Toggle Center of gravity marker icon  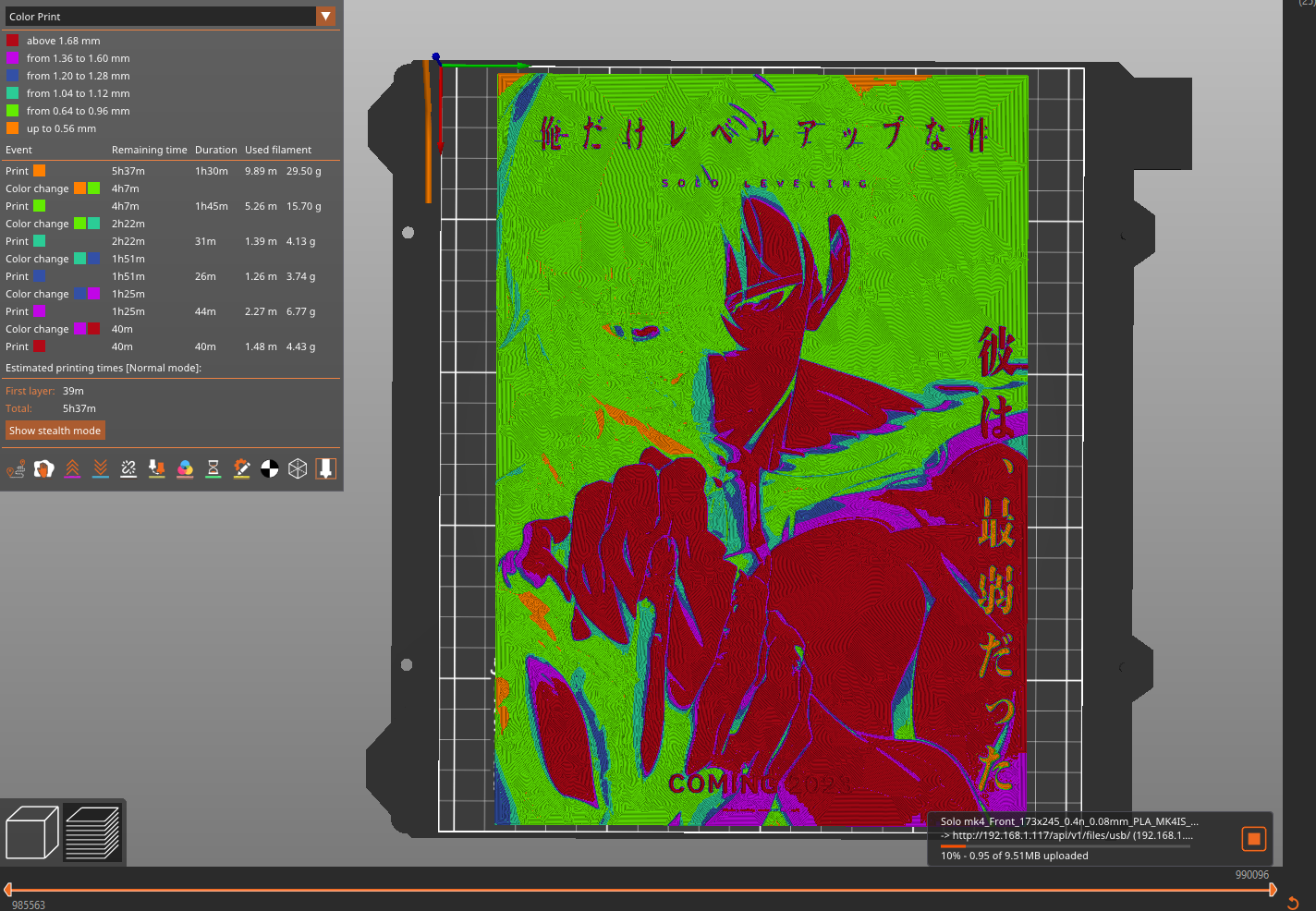pos(269,469)
